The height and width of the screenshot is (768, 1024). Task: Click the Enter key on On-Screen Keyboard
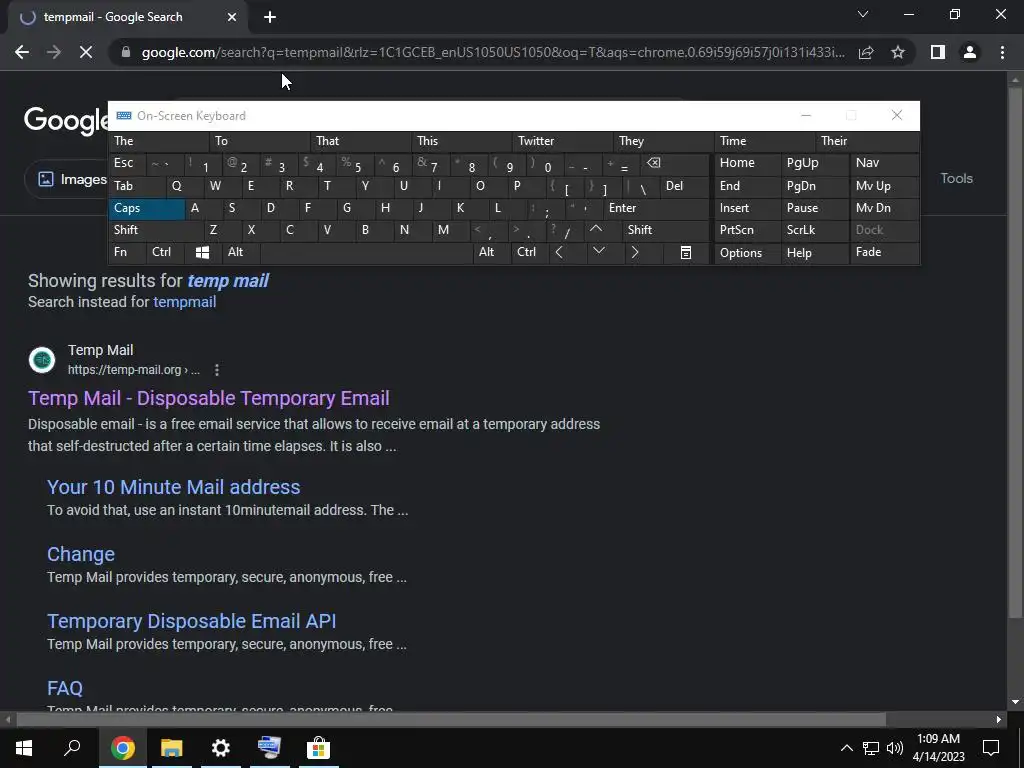click(x=656, y=208)
